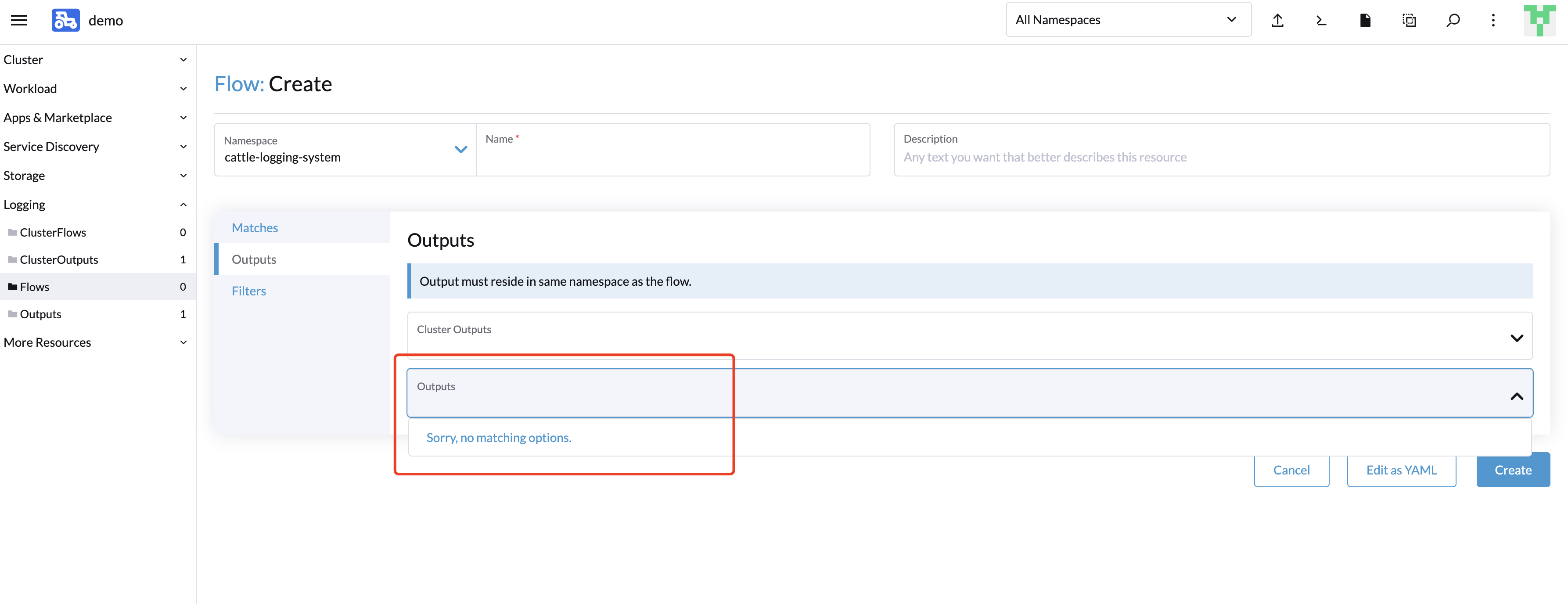Screen dimensions: 1568x604
Task: Switch to the Filters tab
Action: (249, 291)
